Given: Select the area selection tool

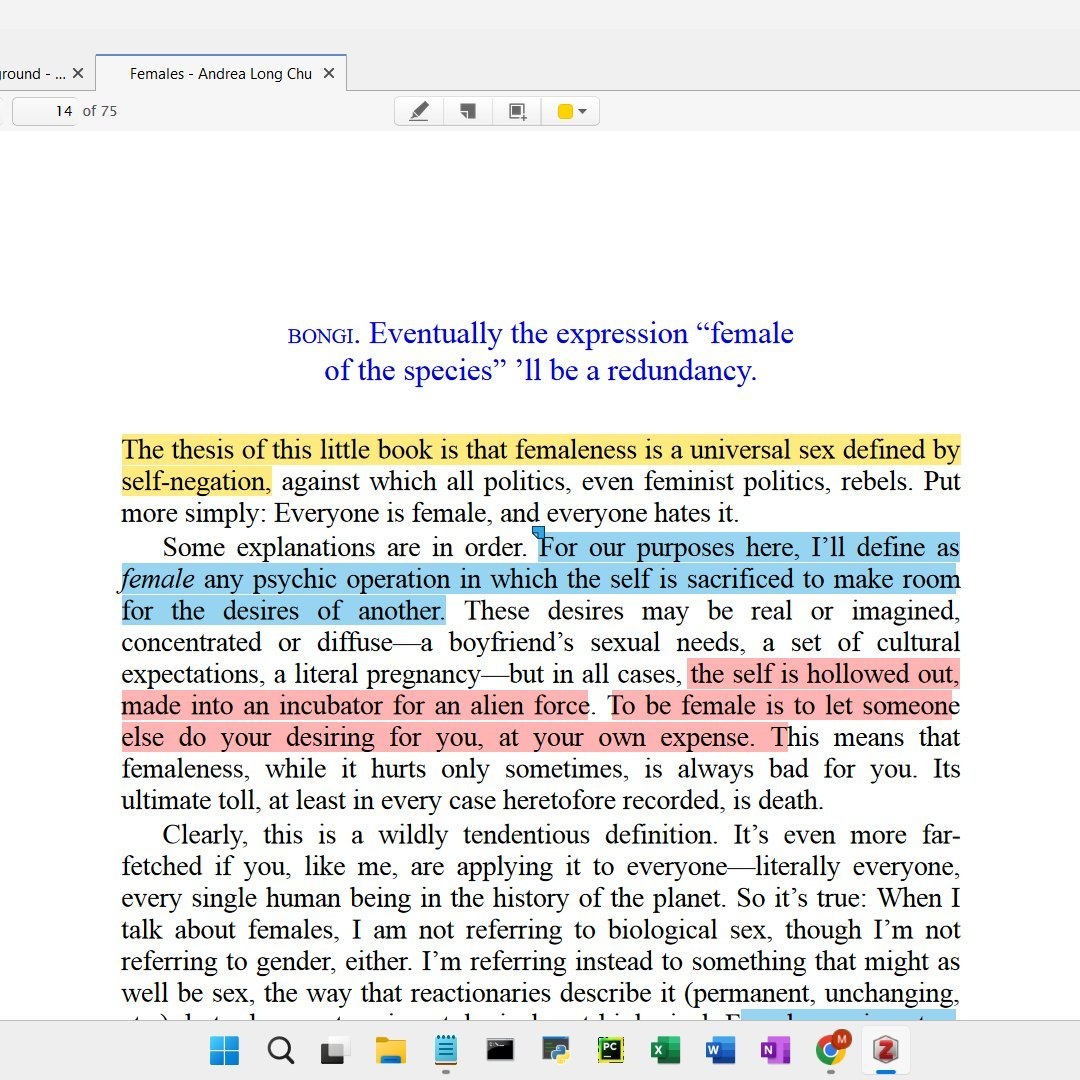Looking at the screenshot, I should pyautogui.click(x=517, y=111).
